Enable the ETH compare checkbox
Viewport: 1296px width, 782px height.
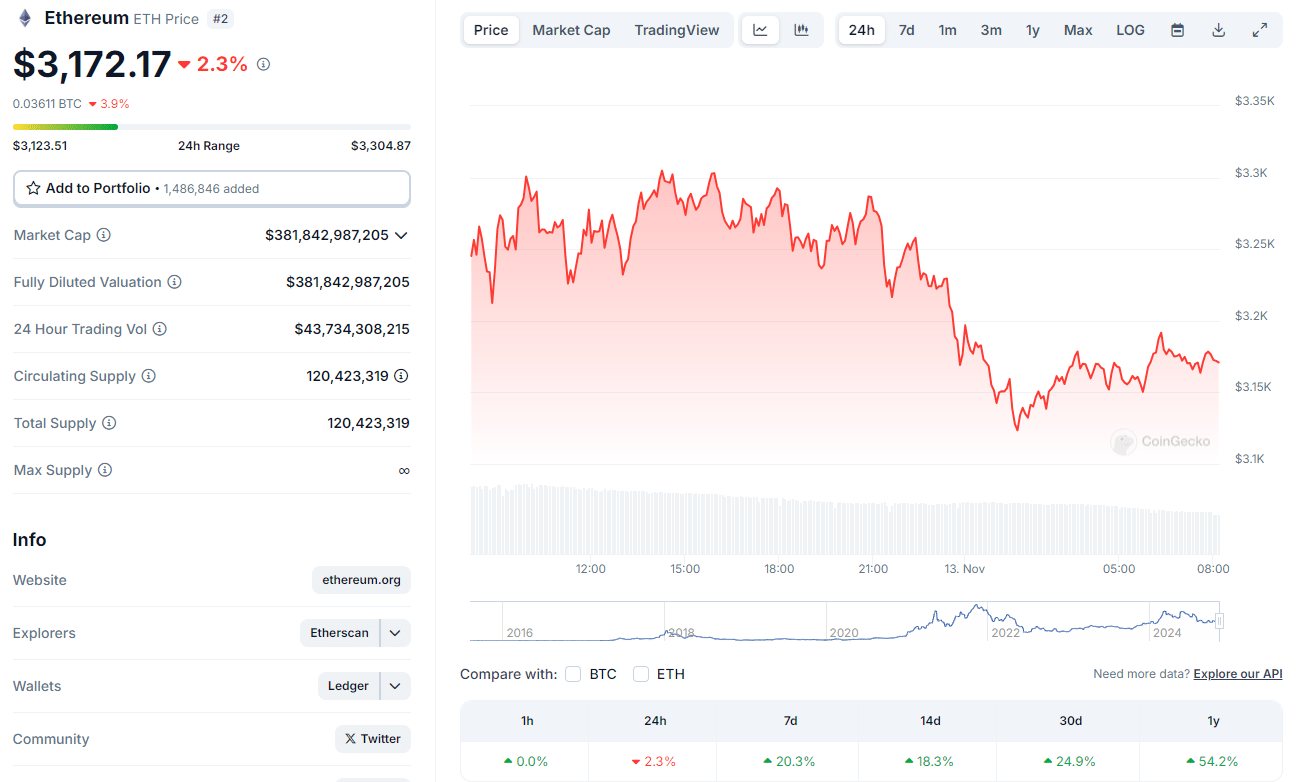pyautogui.click(x=640, y=673)
